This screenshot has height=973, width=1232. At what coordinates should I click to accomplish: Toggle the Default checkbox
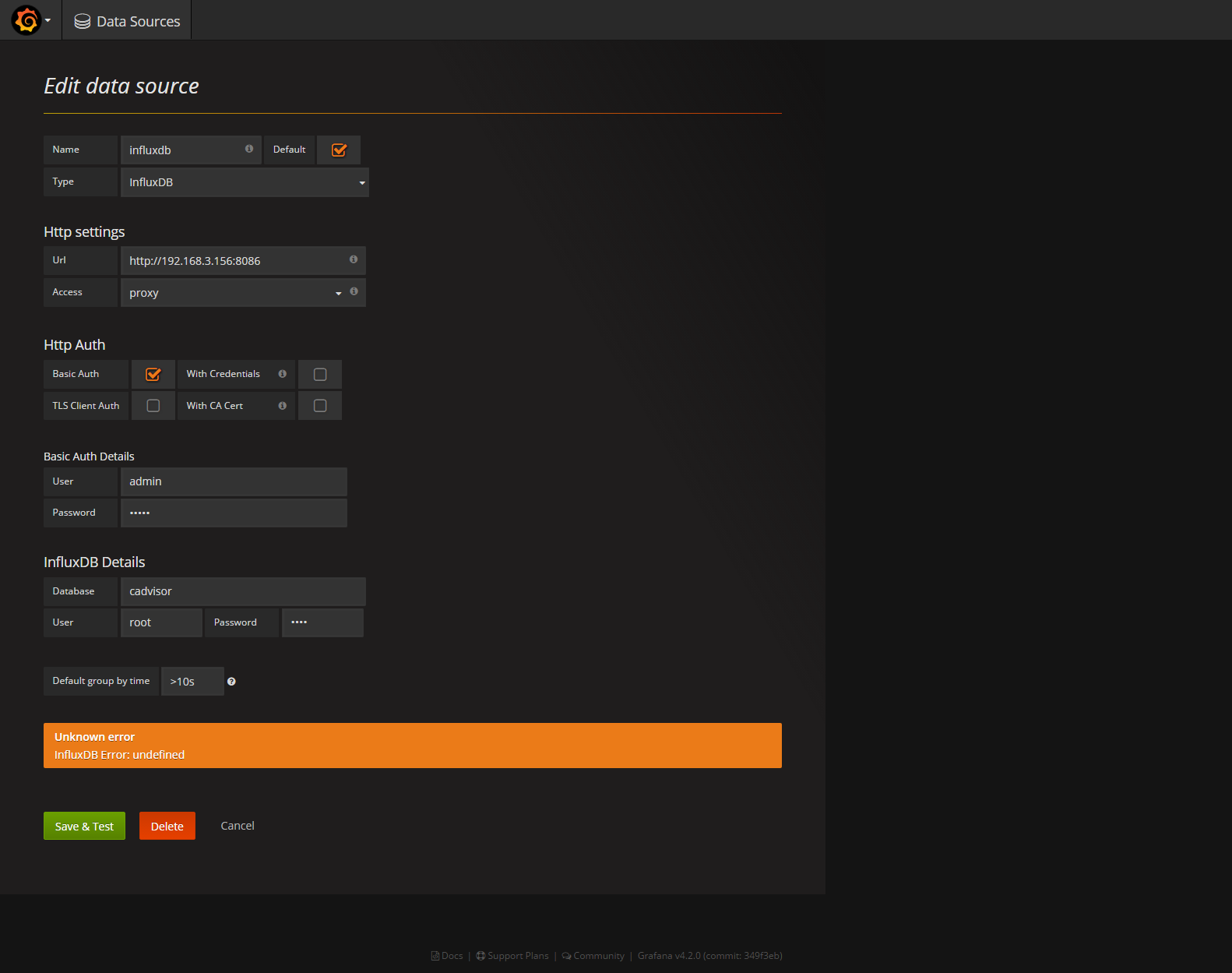tap(339, 150)
